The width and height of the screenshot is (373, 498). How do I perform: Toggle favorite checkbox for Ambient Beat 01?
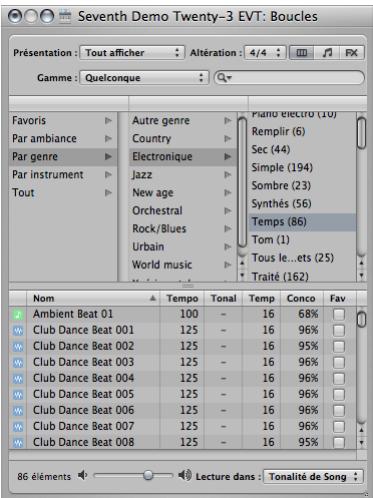pos(339,314)
